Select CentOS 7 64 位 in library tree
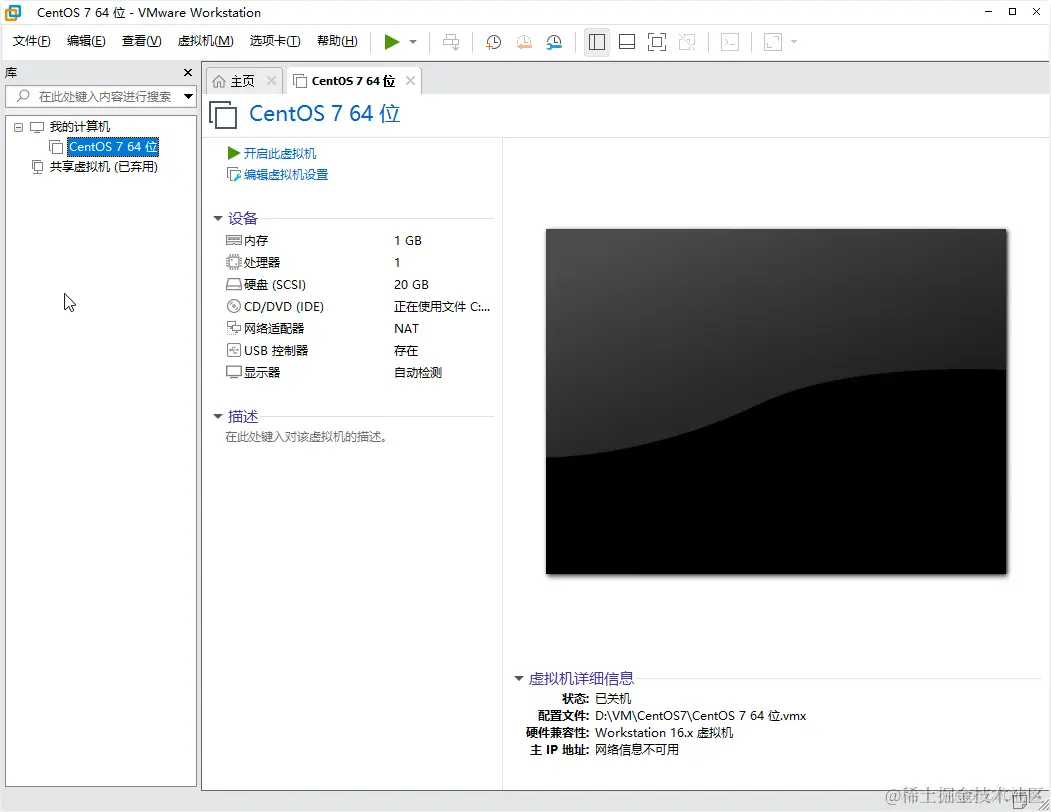This screenshot has width=1051, height=812. [113, 147]
